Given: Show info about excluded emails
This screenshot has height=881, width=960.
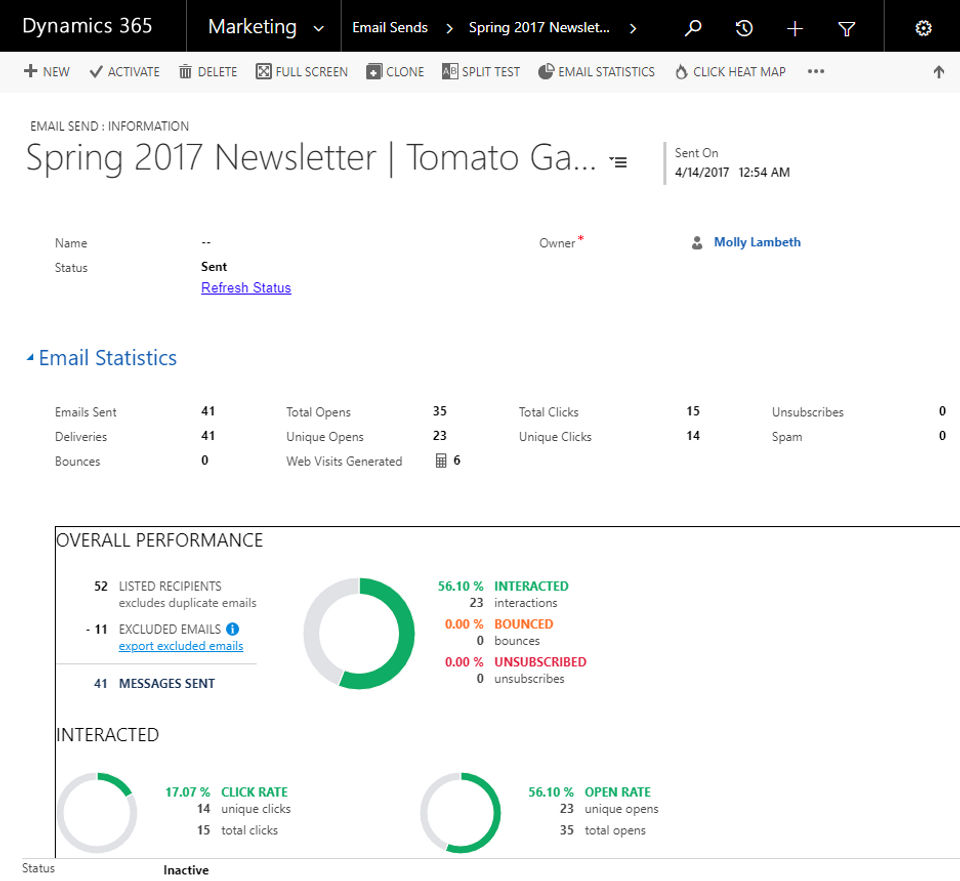Looking at the screenshot, I should [233, 629].
